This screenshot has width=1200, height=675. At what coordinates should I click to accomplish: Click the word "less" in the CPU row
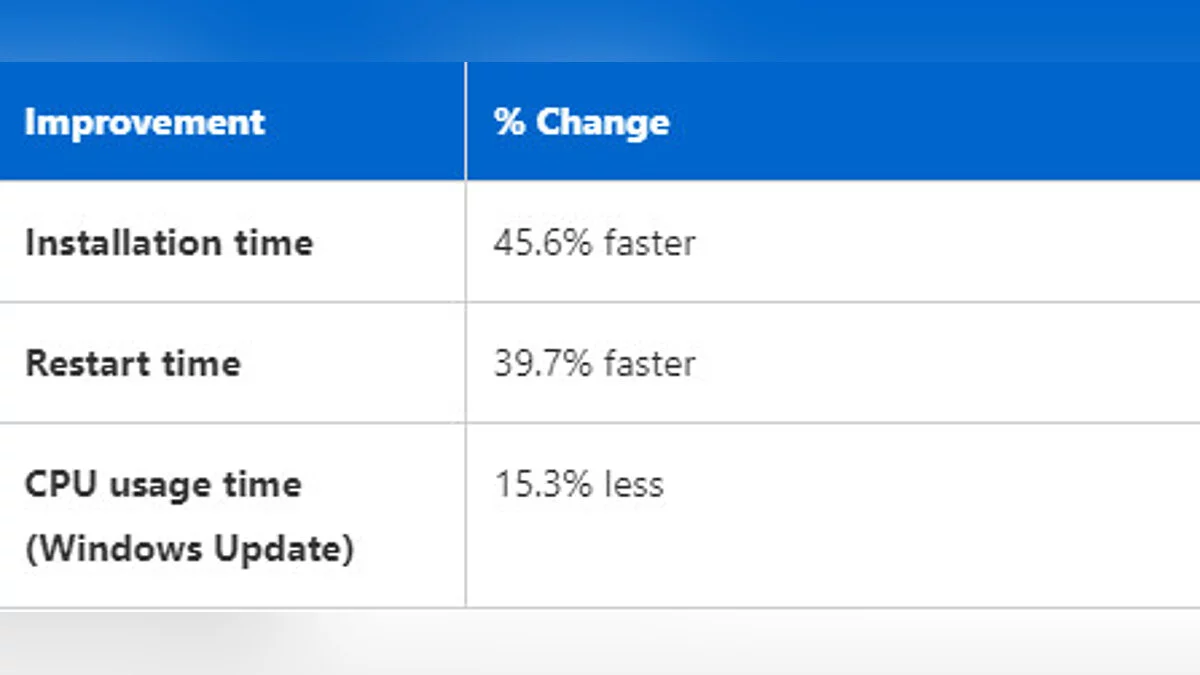pos(634,485)
